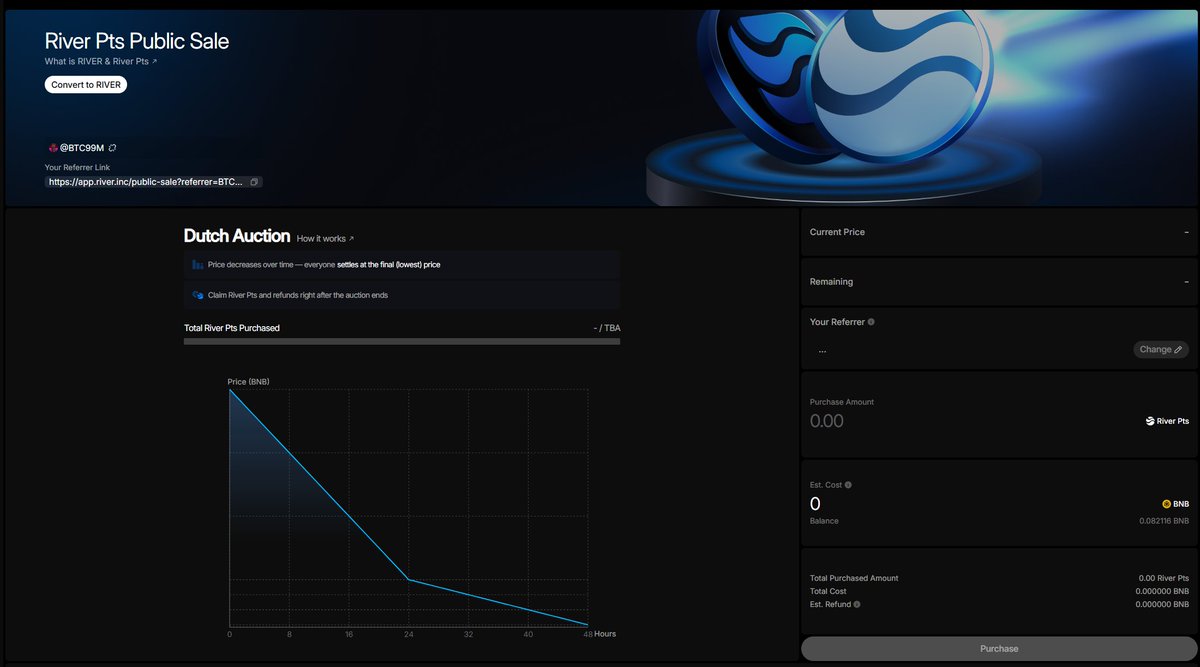
Task: Click the River Pts Public Sale title
Action: point(137,41)
